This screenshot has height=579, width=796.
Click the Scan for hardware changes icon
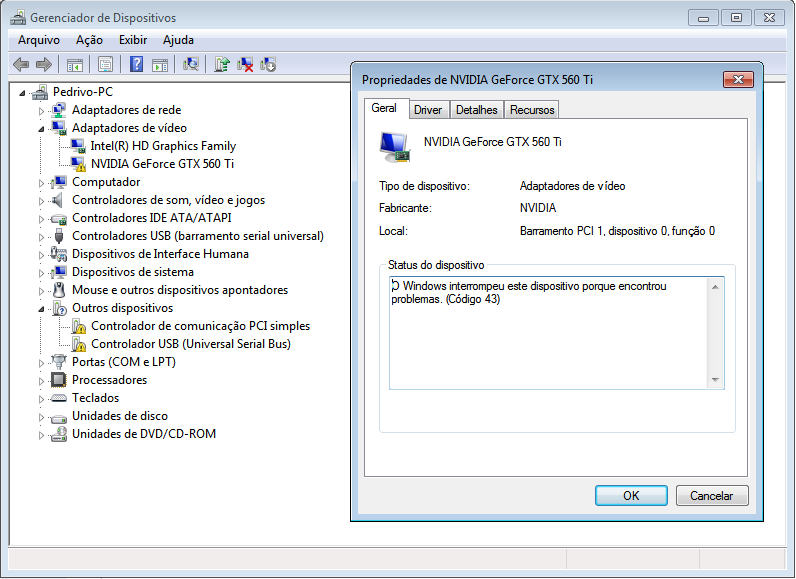tap(191, 64)
